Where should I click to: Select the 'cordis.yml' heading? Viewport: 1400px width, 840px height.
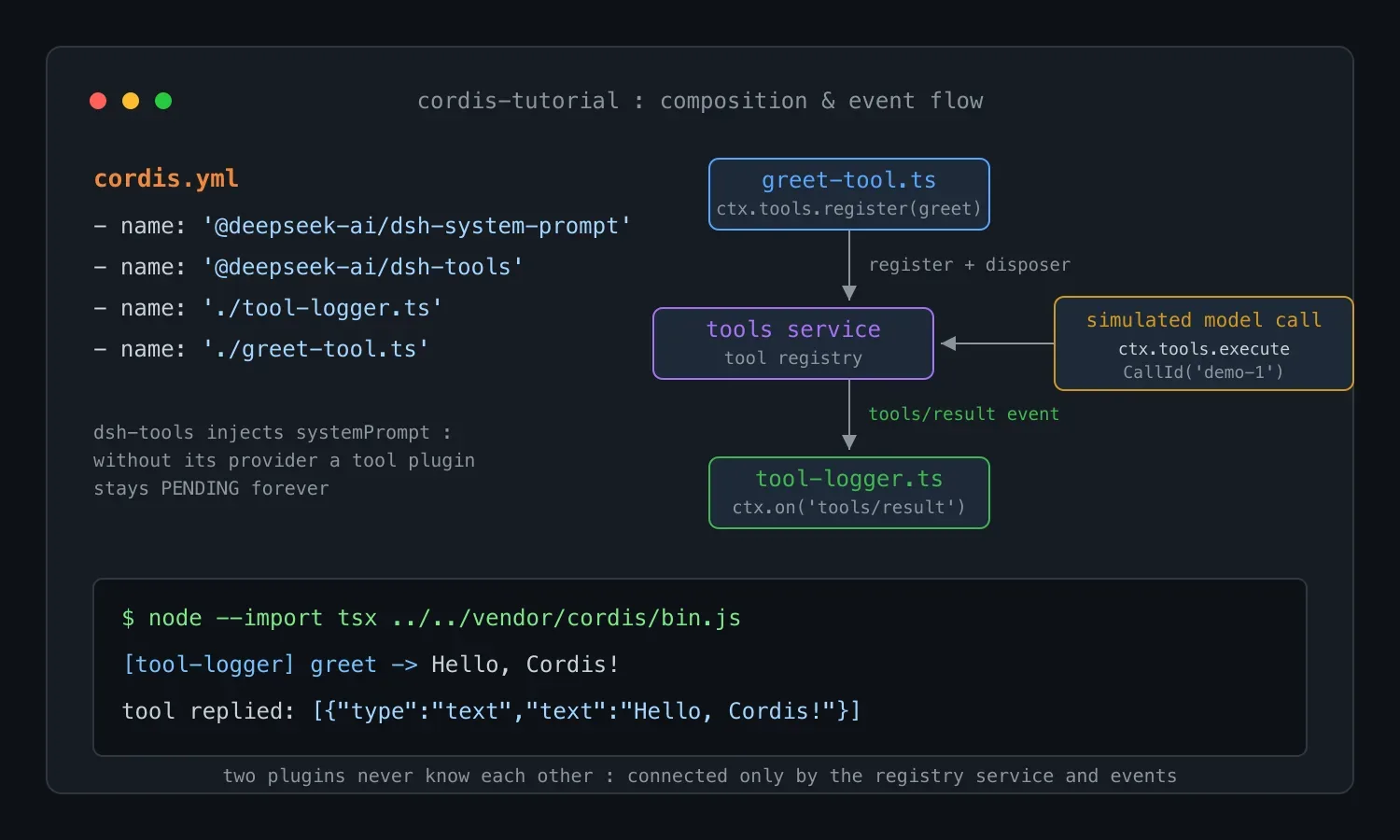click(x=166, y=178)
